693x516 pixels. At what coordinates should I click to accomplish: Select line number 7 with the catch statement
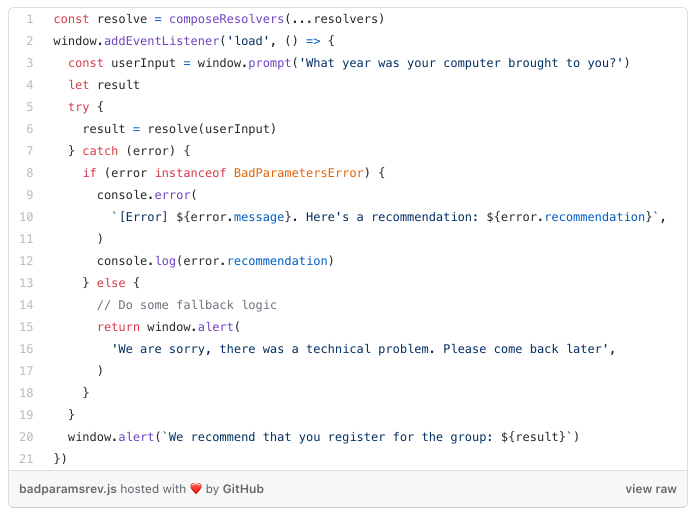coord(30,151)
